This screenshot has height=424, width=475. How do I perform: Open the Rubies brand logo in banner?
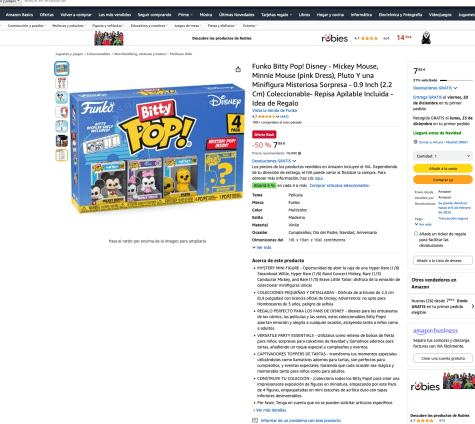point(334,38)
